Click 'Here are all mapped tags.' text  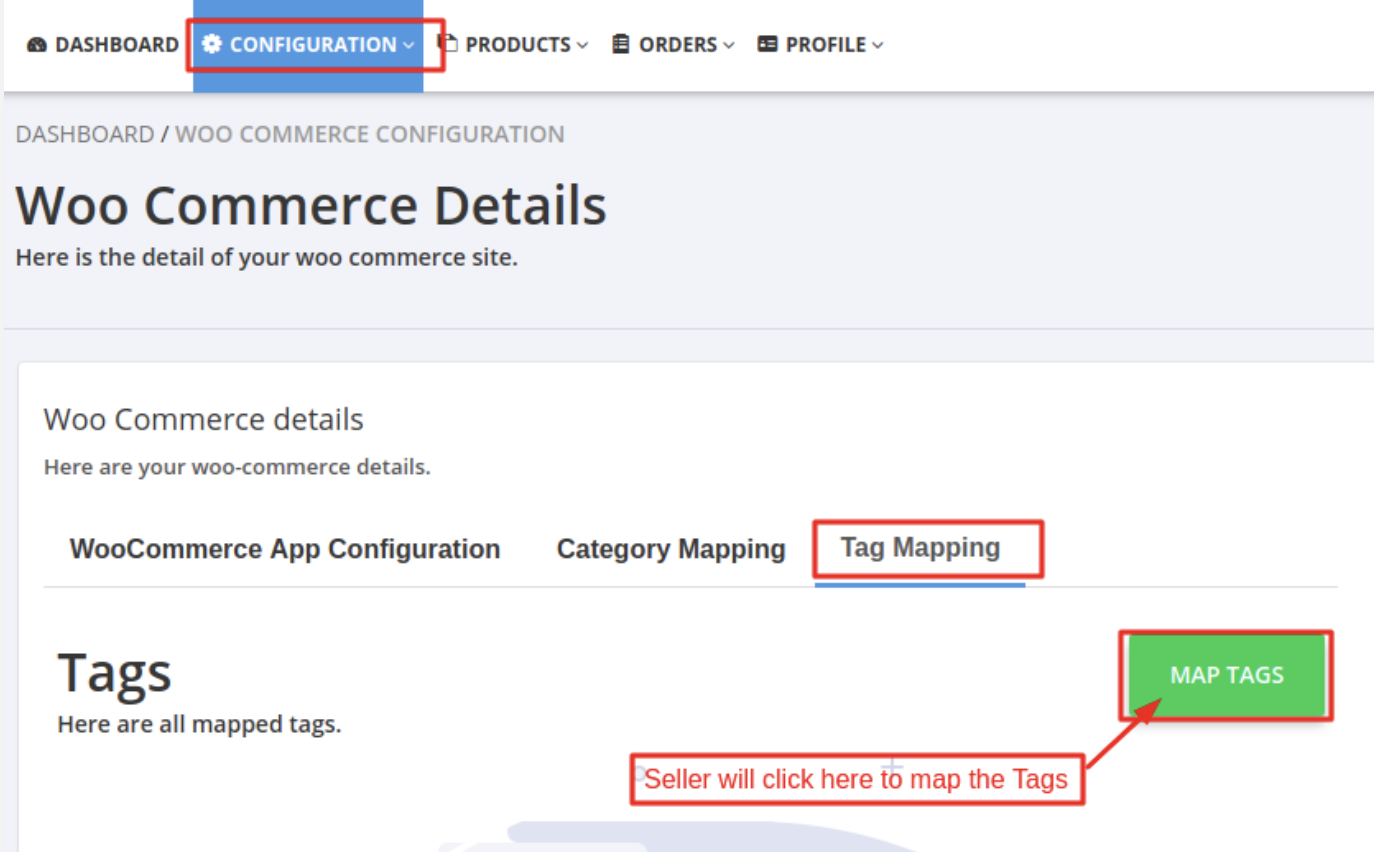pos(200,724)
